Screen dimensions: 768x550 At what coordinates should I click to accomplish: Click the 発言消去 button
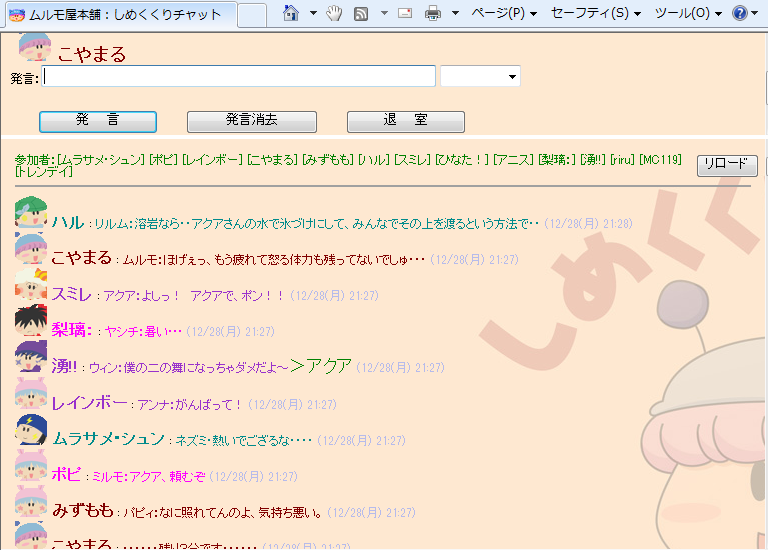tap(252, 121)
